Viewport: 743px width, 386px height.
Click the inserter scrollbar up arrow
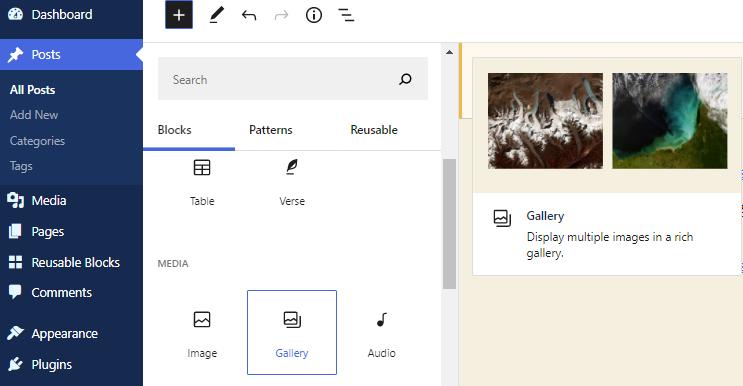449,52
